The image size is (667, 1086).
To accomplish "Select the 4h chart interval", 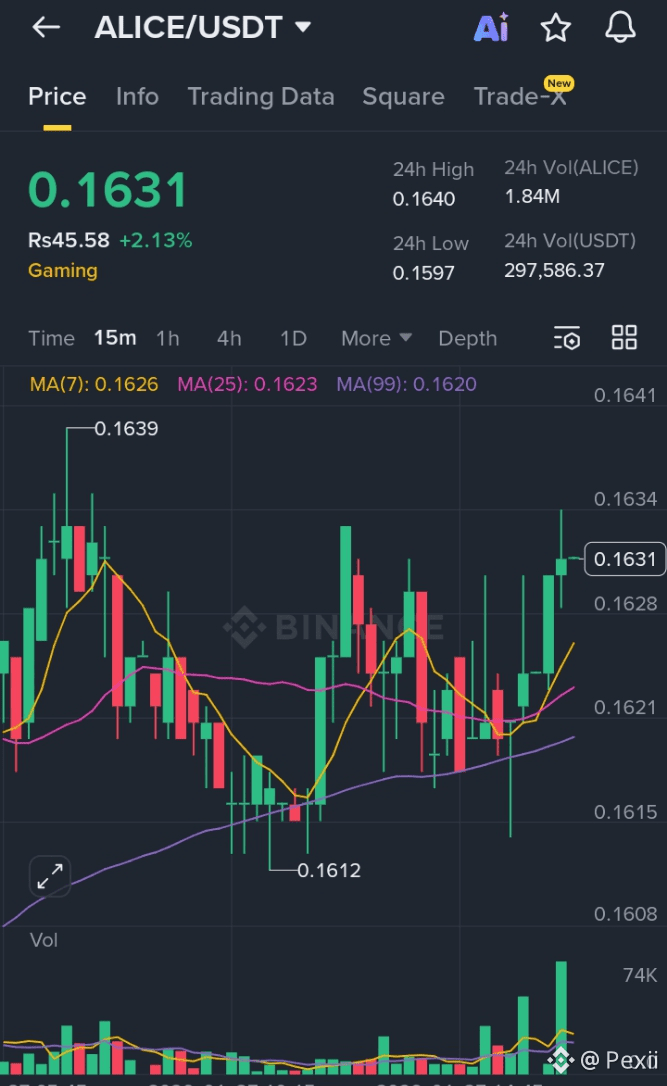I will tap(229, 338).
